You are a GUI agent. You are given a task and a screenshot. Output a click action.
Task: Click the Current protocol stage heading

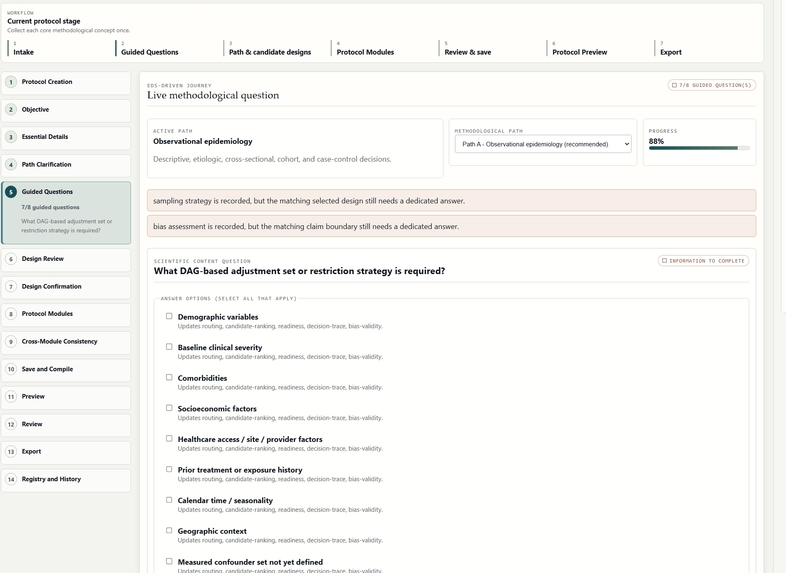click(x=44, y=21)
